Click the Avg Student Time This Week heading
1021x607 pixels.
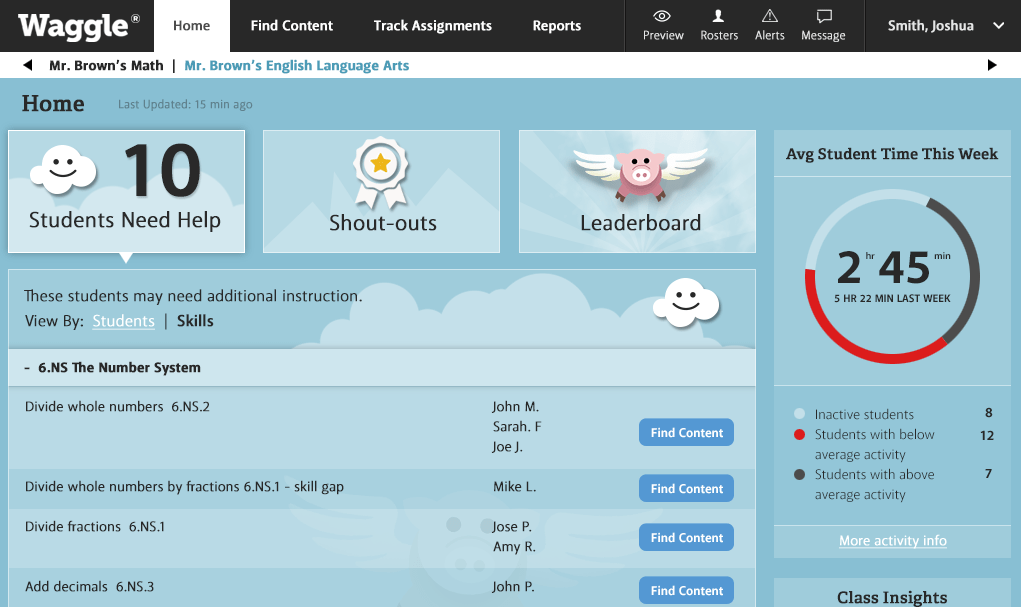coord(891,154)
